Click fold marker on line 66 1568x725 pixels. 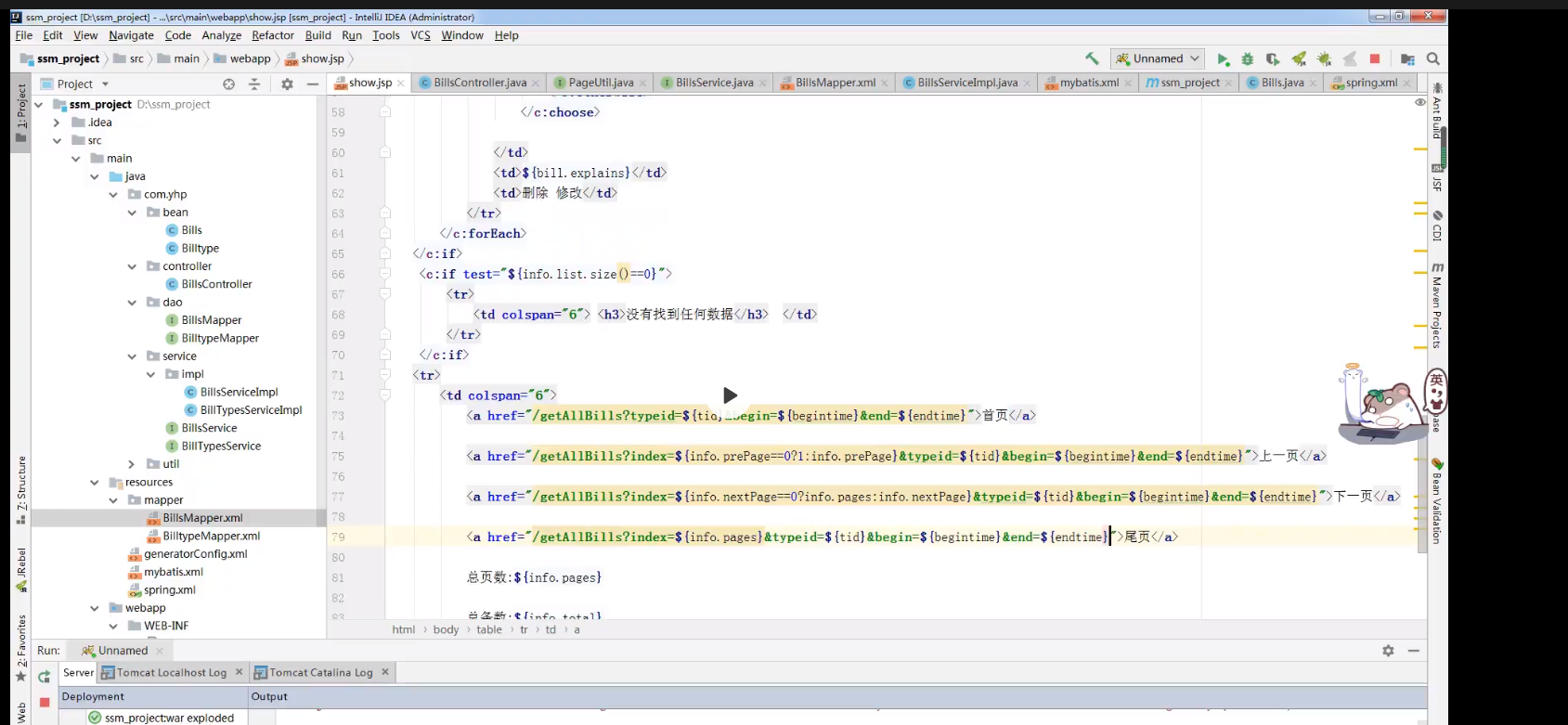384,275
